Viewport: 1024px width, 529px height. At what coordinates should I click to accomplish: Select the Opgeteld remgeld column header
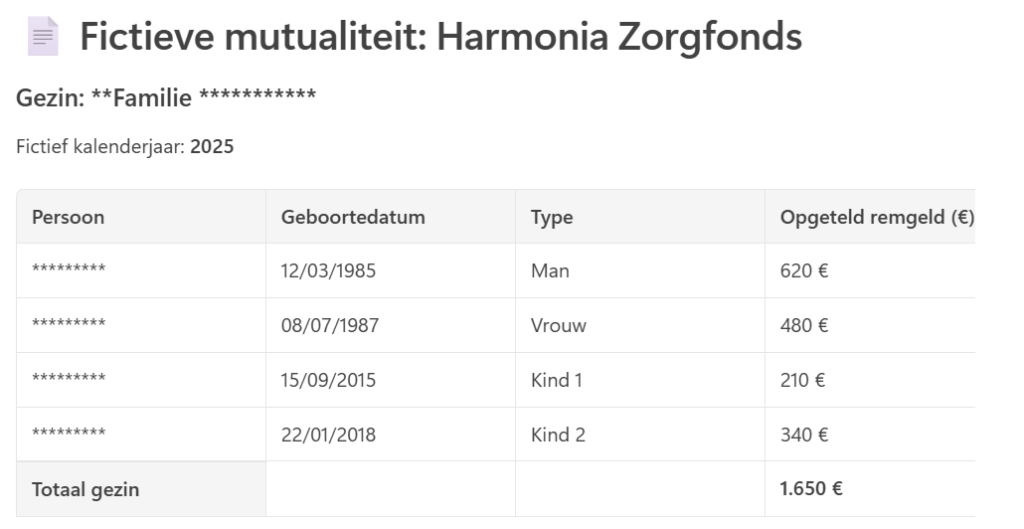point(870,217)
